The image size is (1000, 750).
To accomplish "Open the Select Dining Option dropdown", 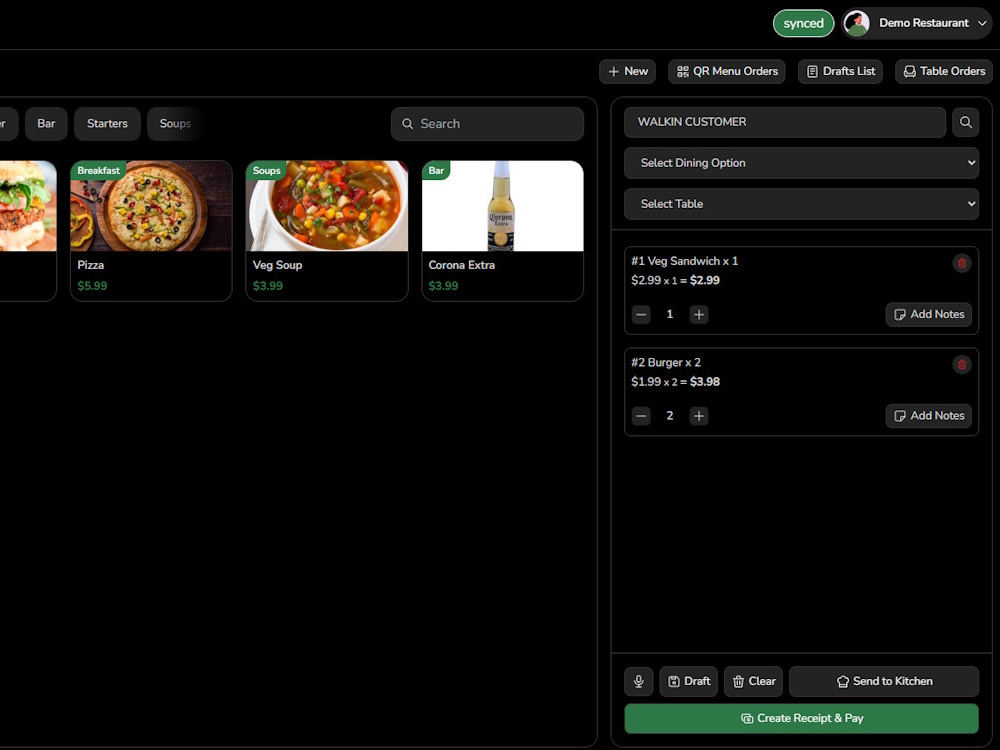I will pos(801,163).
